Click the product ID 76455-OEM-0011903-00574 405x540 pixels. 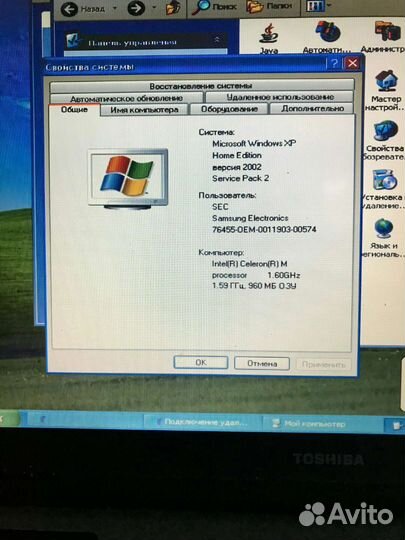point(264,229)
